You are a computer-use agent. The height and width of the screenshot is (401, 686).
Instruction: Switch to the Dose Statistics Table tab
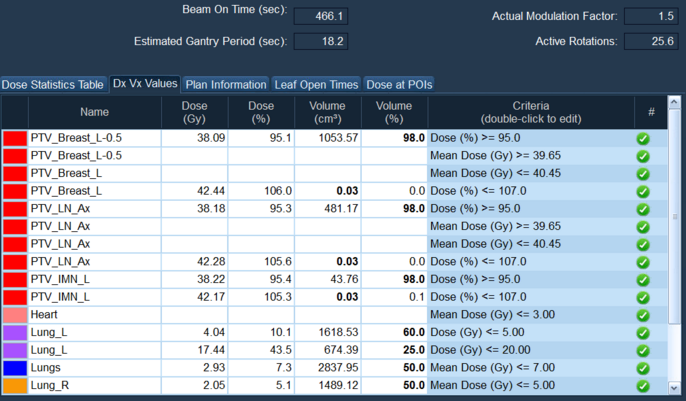[52, 85]
